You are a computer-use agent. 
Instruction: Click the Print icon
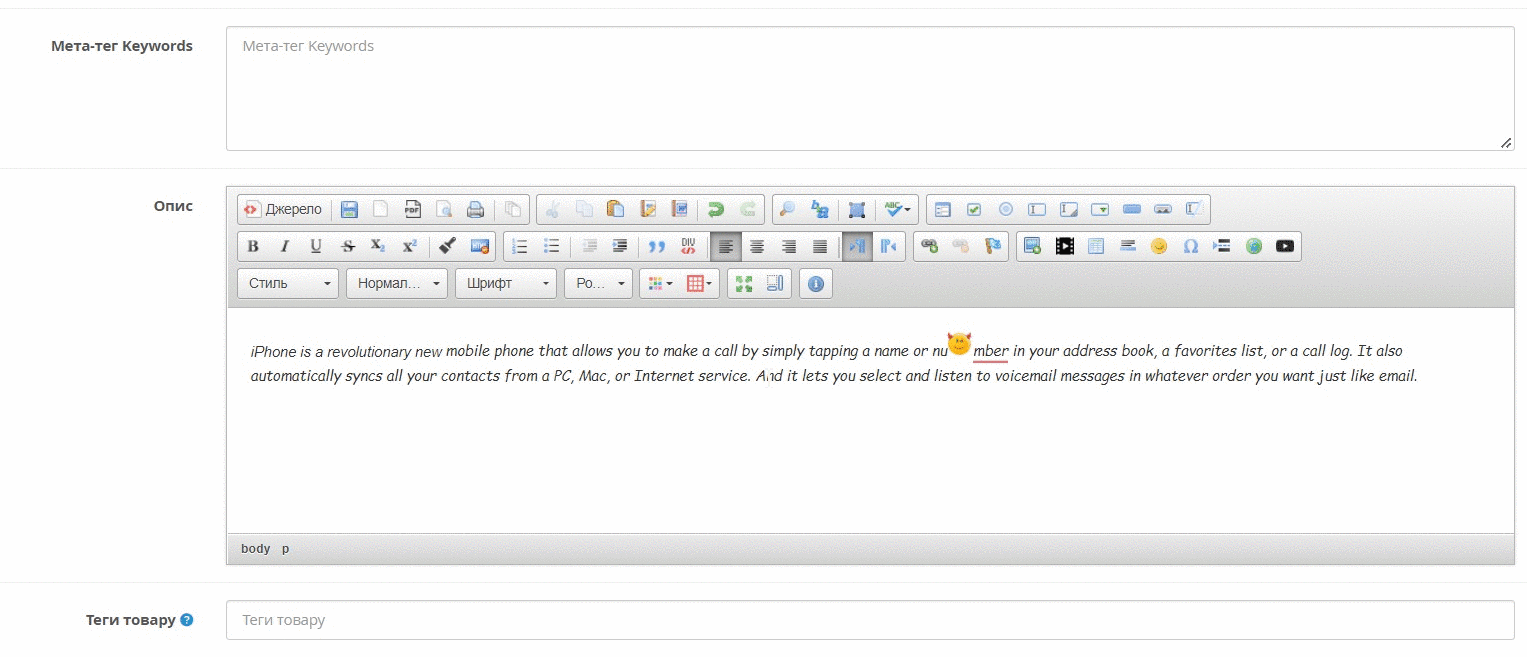tap(476, 209)
